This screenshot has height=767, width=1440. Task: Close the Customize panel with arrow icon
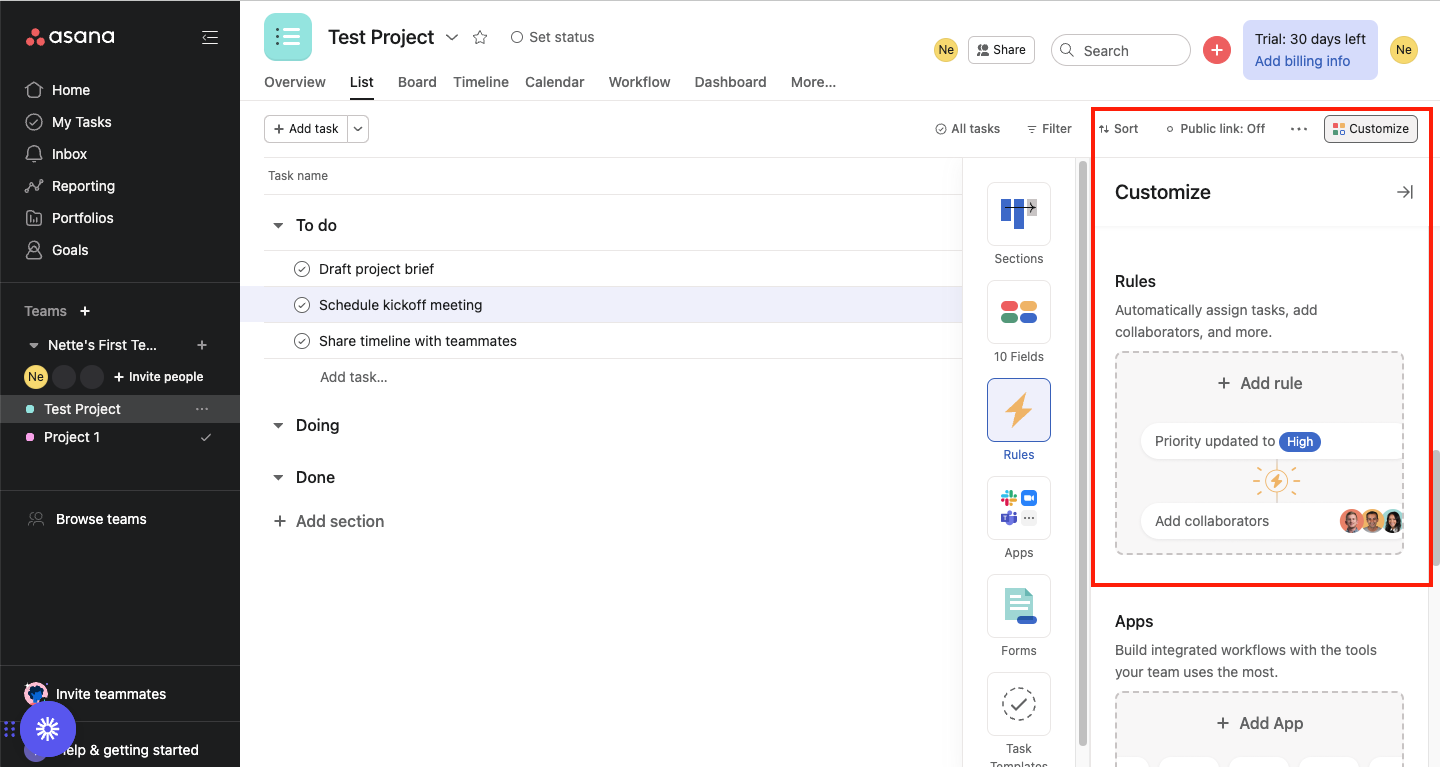pyautogui.click(x=1404, y=192)
